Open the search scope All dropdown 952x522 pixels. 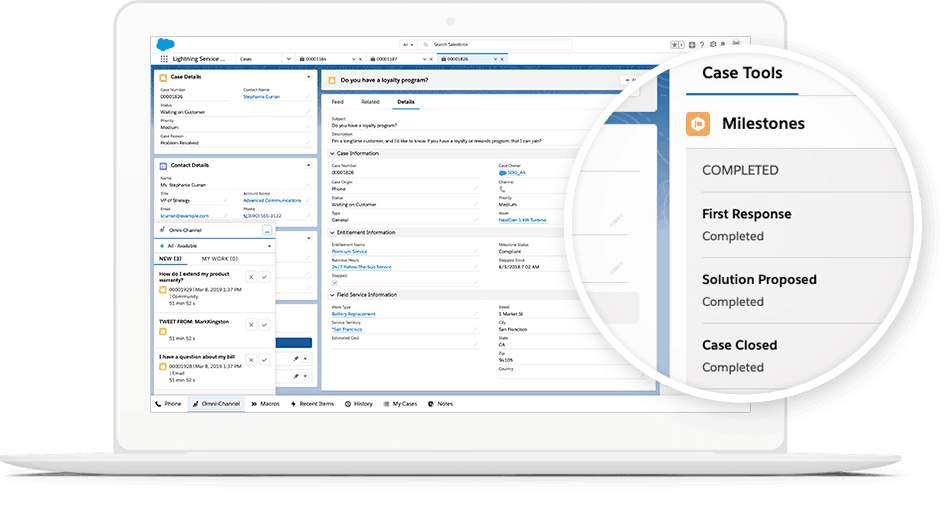click(x=407, y=45)
